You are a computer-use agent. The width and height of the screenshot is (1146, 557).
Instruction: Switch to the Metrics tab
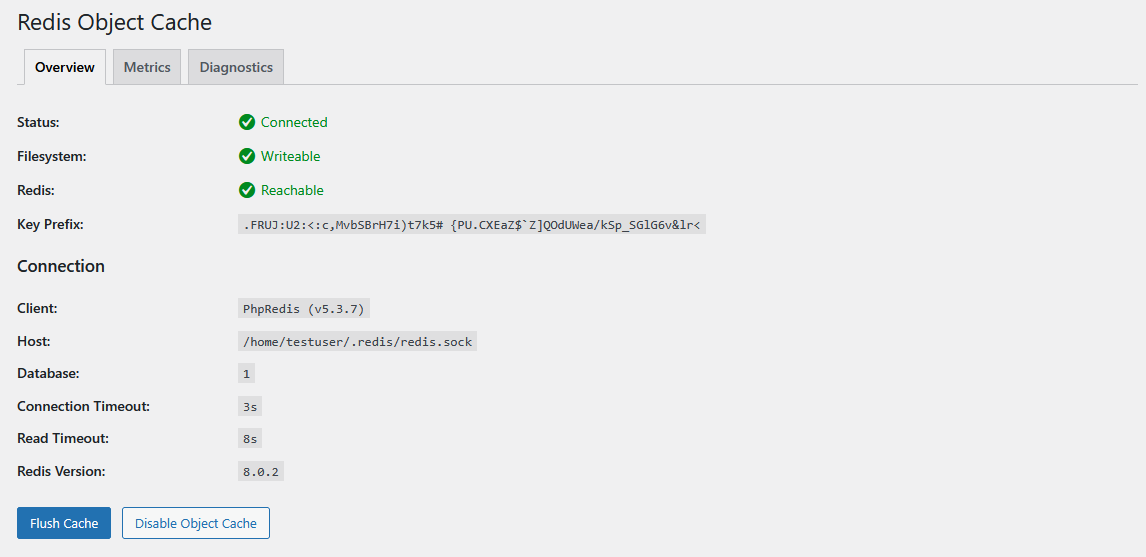(147, 67)
